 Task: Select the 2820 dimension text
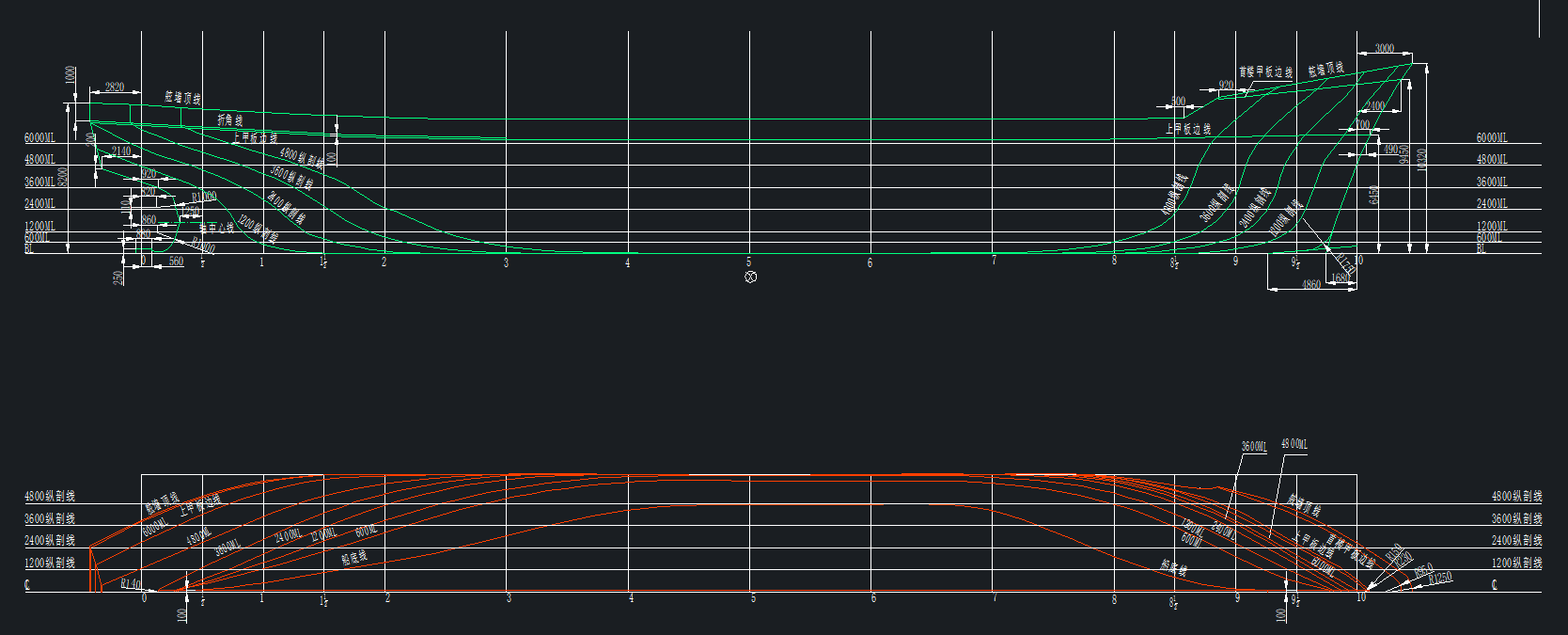pyautogui.click(x=115, y=87)
